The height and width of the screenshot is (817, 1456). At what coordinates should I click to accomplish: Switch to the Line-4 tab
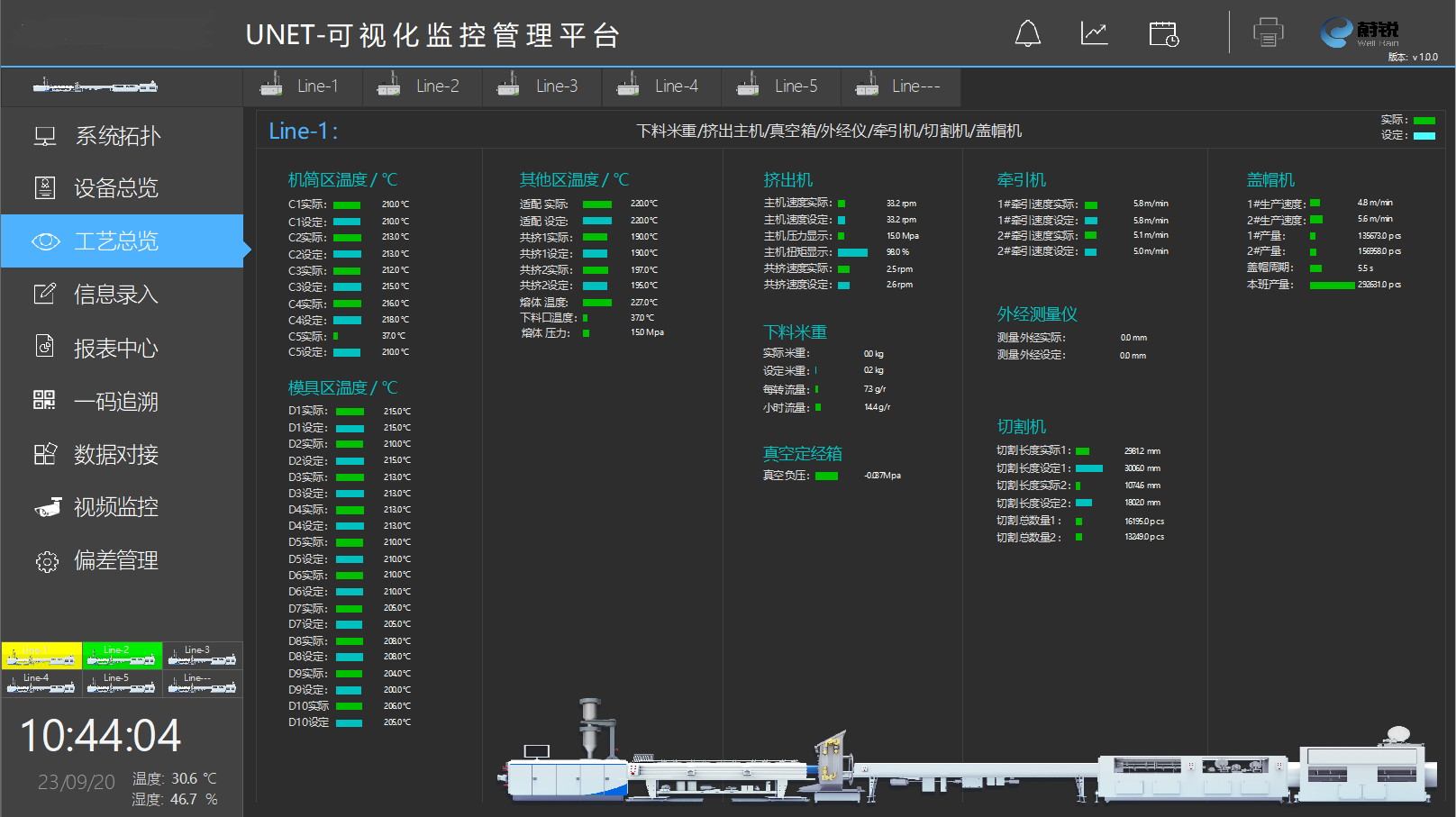[660, 86]
